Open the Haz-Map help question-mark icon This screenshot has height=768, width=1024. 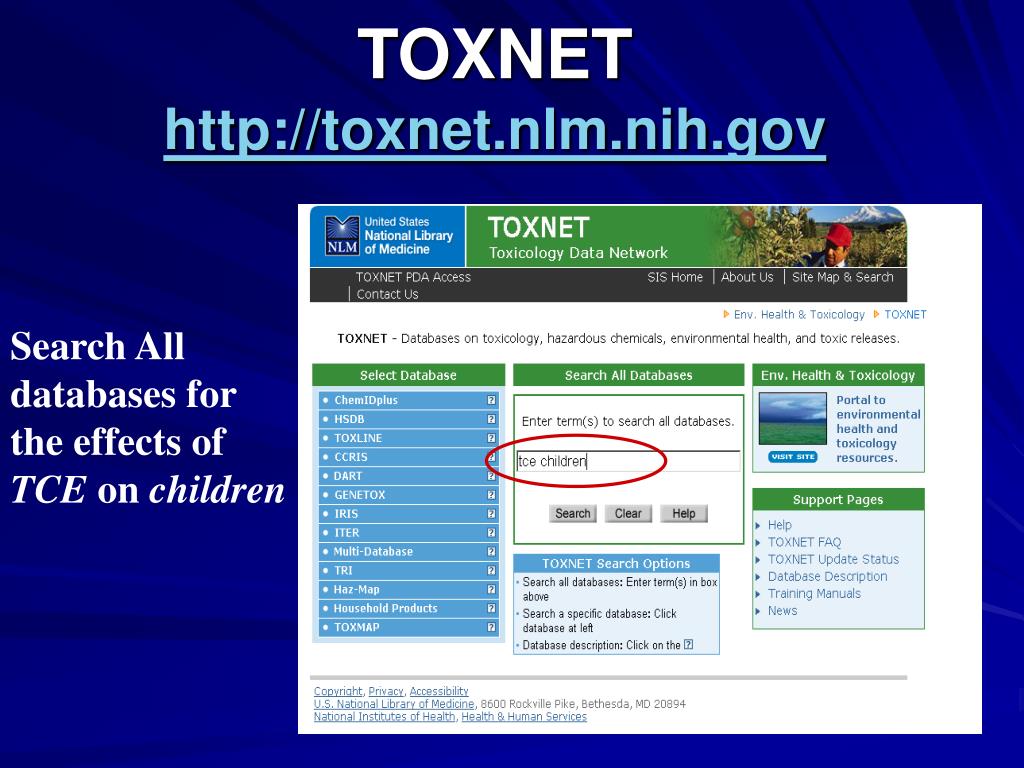click(x=491, y=590)
